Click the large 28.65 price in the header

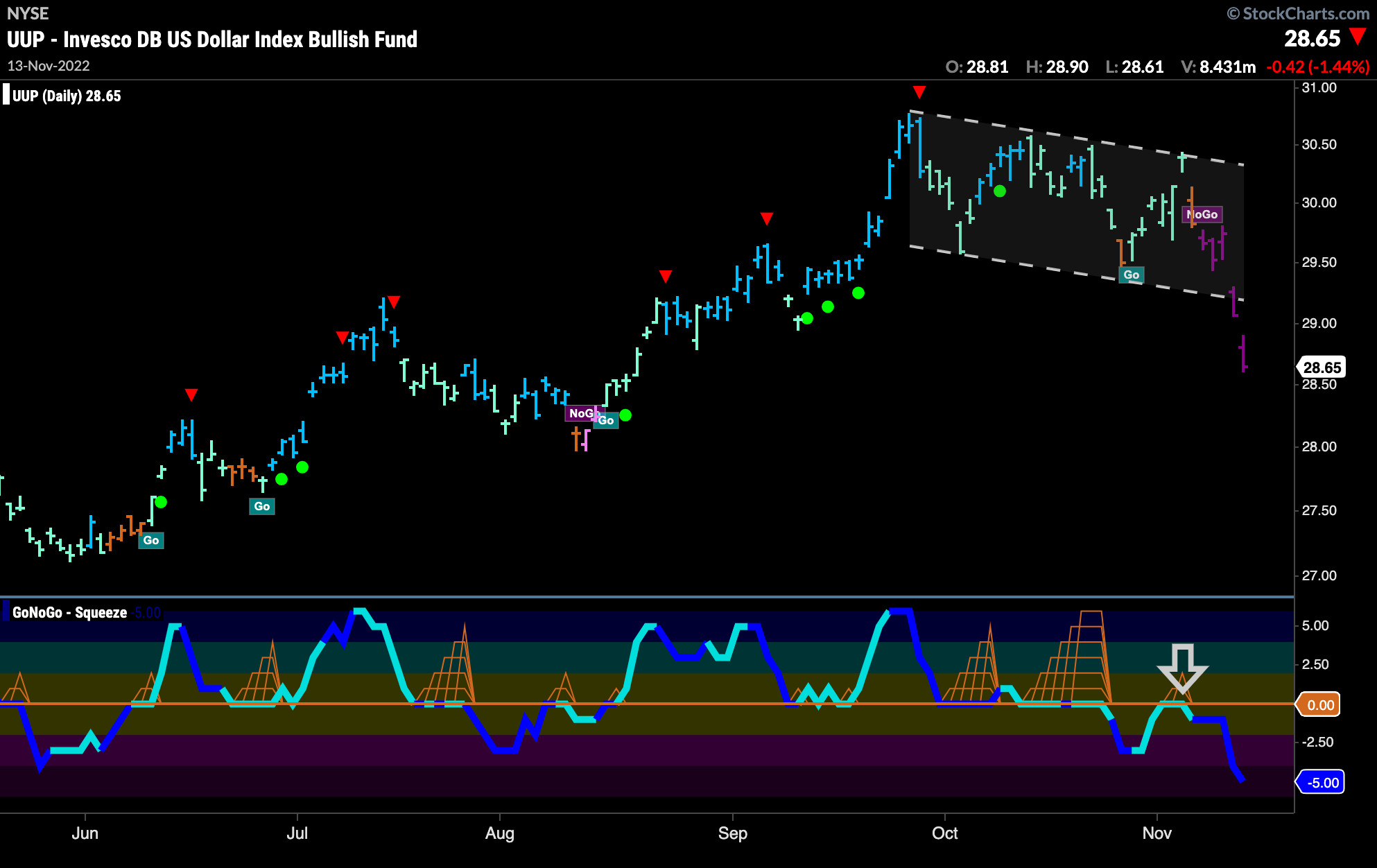pyautogui.click(x=1312, y=38)
